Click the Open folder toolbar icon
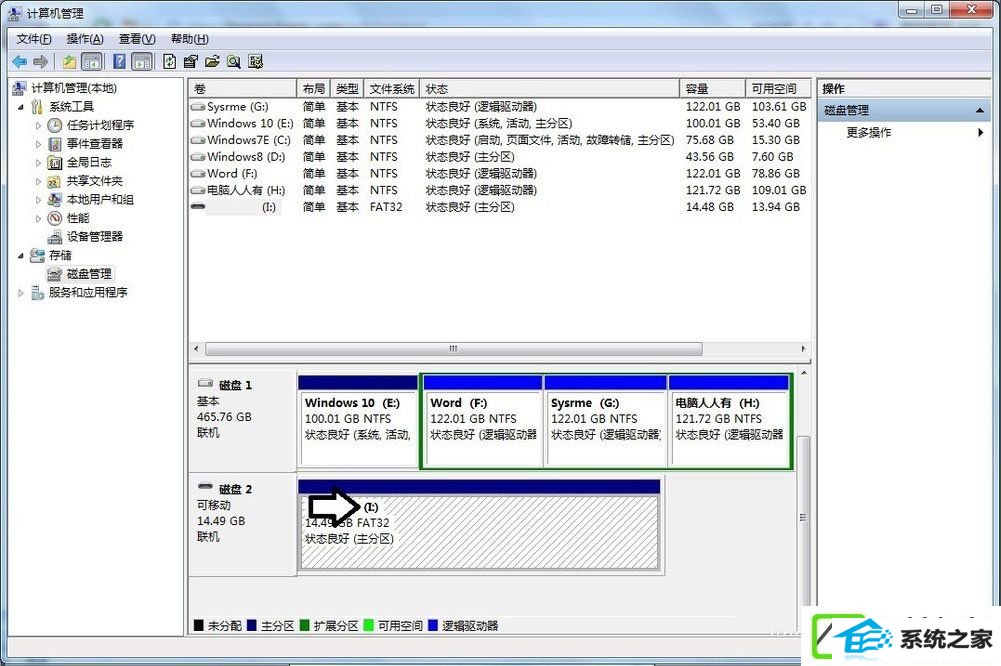Screen dimensions: 1001x666 212,61
